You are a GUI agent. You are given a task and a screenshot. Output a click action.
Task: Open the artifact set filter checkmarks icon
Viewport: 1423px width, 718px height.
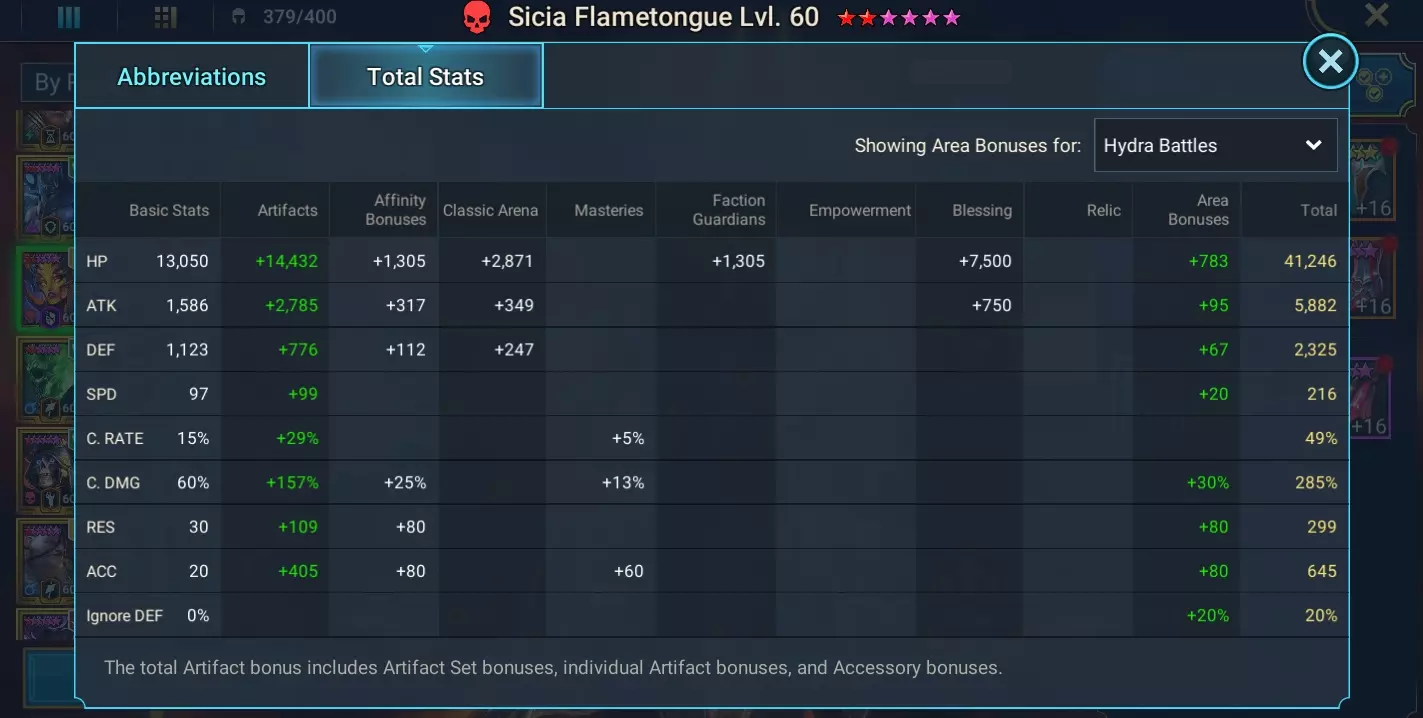point(1375,84)
